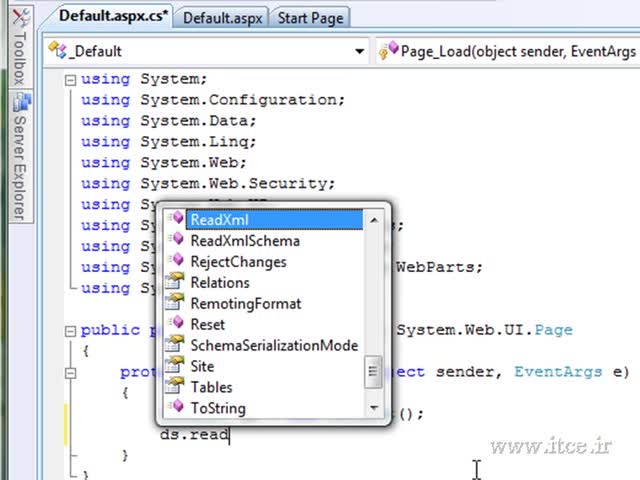Click the IntelliSense scrollbar thumb
Image resolution: width=640 pixels, height=480 pixels.
pyautogui.click(x=373, y=371)
